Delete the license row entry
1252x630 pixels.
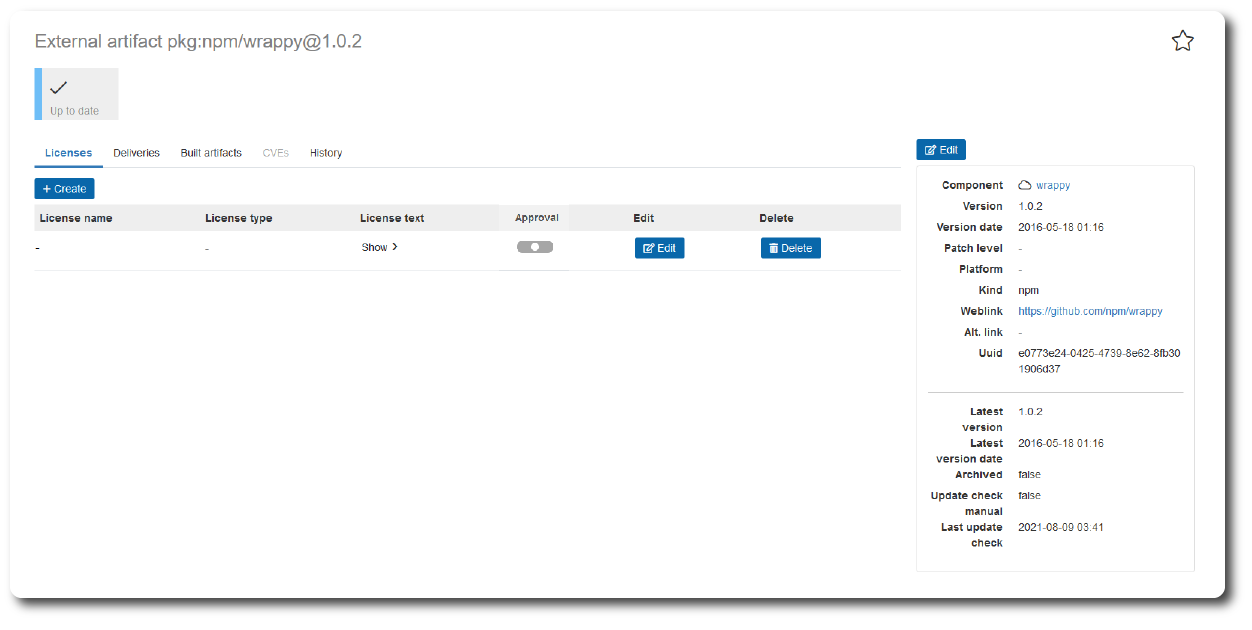pyautogui.click(x=790, y=248)
